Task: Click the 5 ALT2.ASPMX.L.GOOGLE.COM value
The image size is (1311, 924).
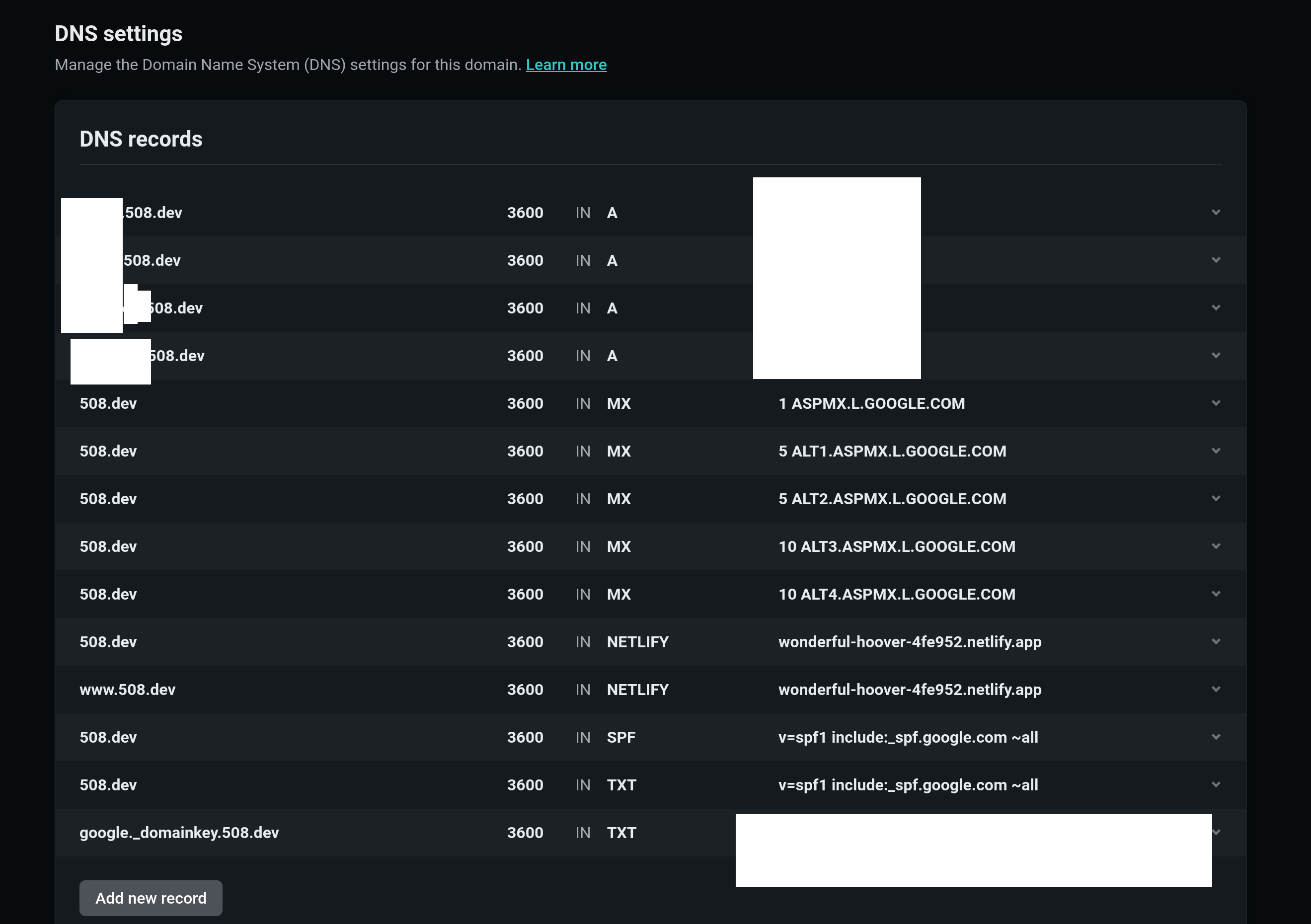Action: coord(892,499)
